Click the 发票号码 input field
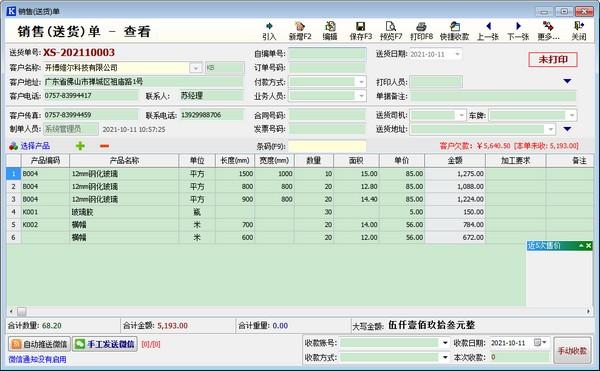600x371 pixels. click(x=327, y=129)
